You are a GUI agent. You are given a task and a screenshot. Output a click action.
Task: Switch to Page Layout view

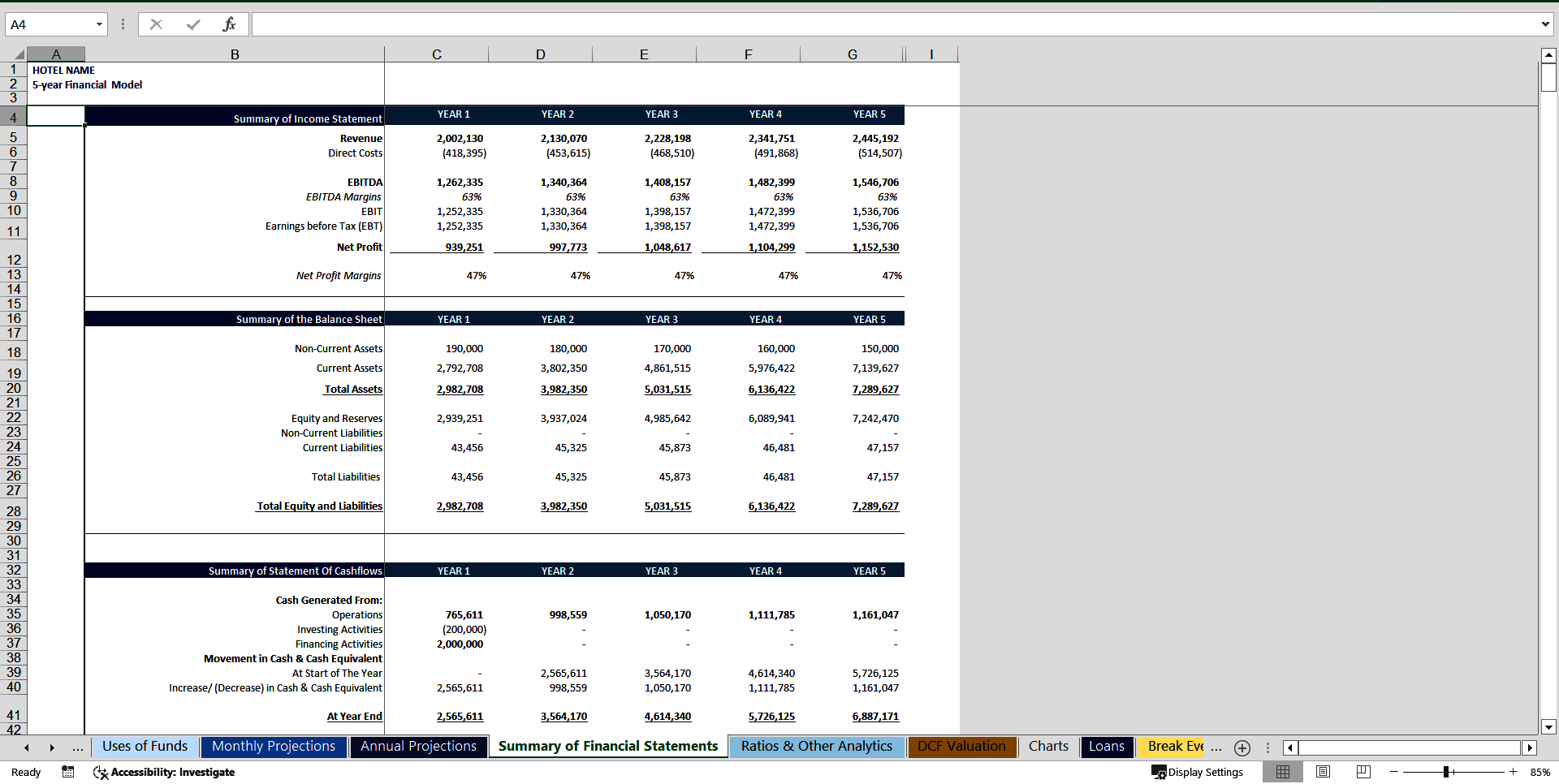coord(1324,772)
